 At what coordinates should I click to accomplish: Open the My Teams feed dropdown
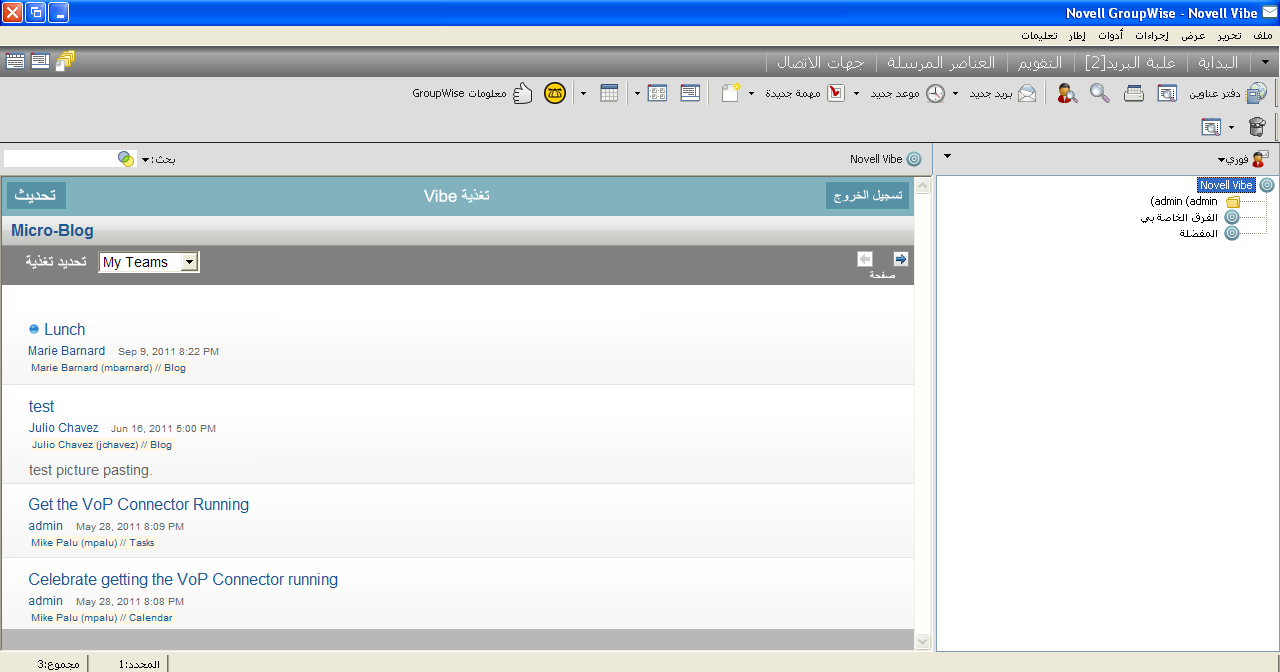(149, 262)
